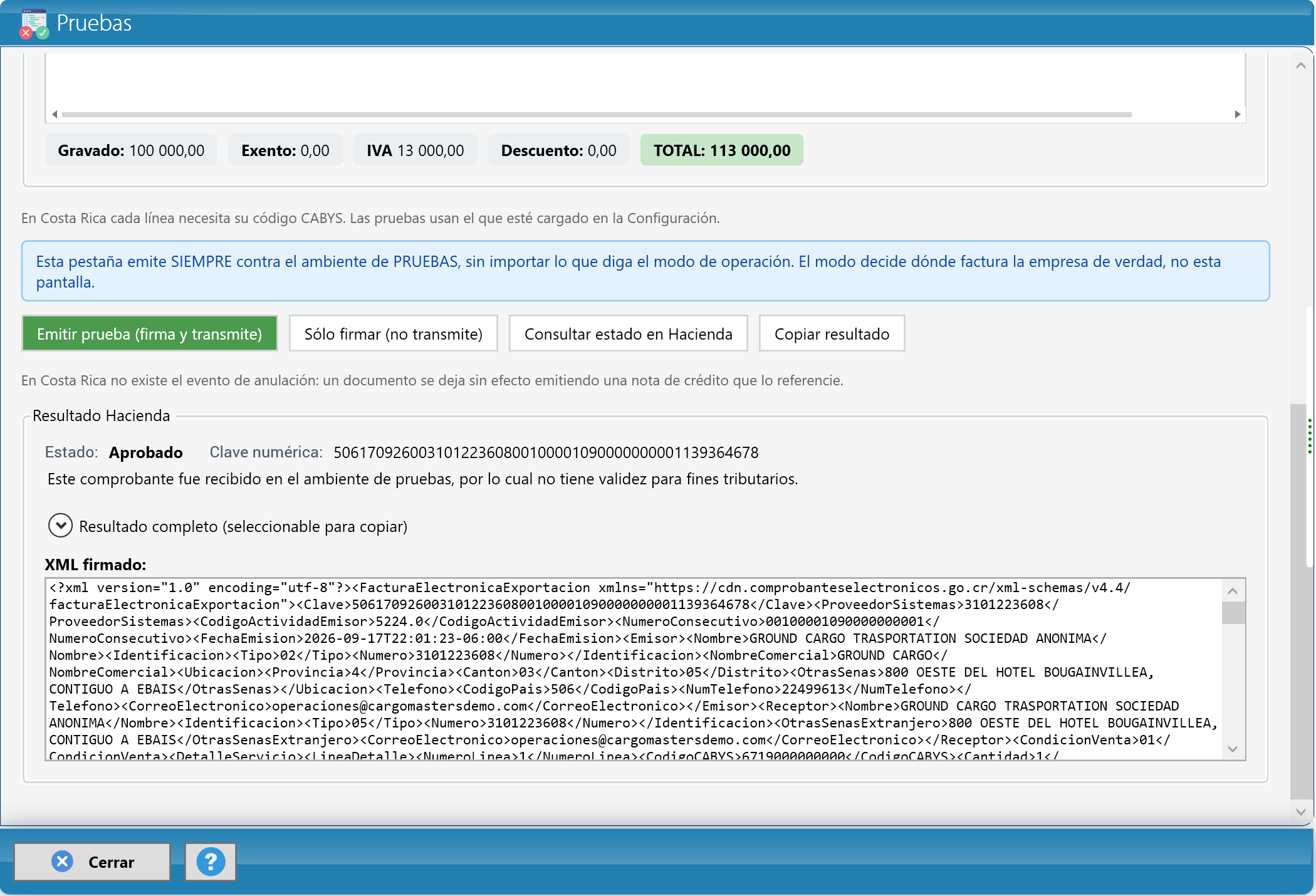Emit test with Emitir prueba button
The width and height of the screenshot is (1316, 896).
(x=150, y=334)
